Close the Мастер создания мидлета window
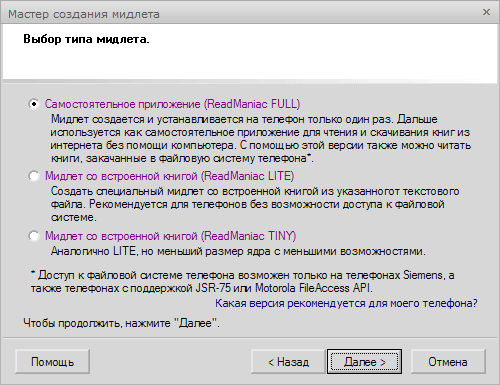Viewport: 500px width, 385px height. (x=486, y=12)
